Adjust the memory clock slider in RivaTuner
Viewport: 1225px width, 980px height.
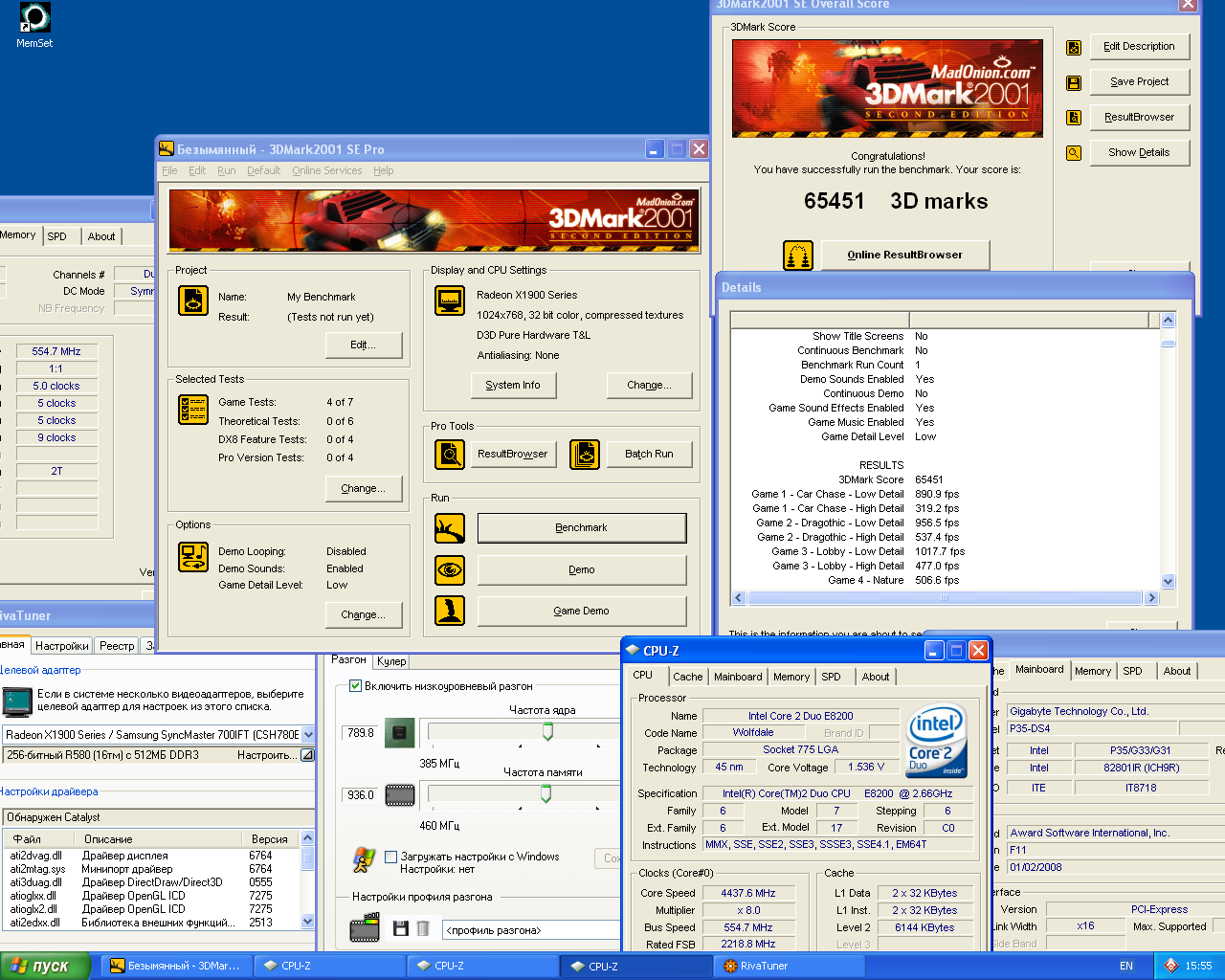tap(546, 794)
